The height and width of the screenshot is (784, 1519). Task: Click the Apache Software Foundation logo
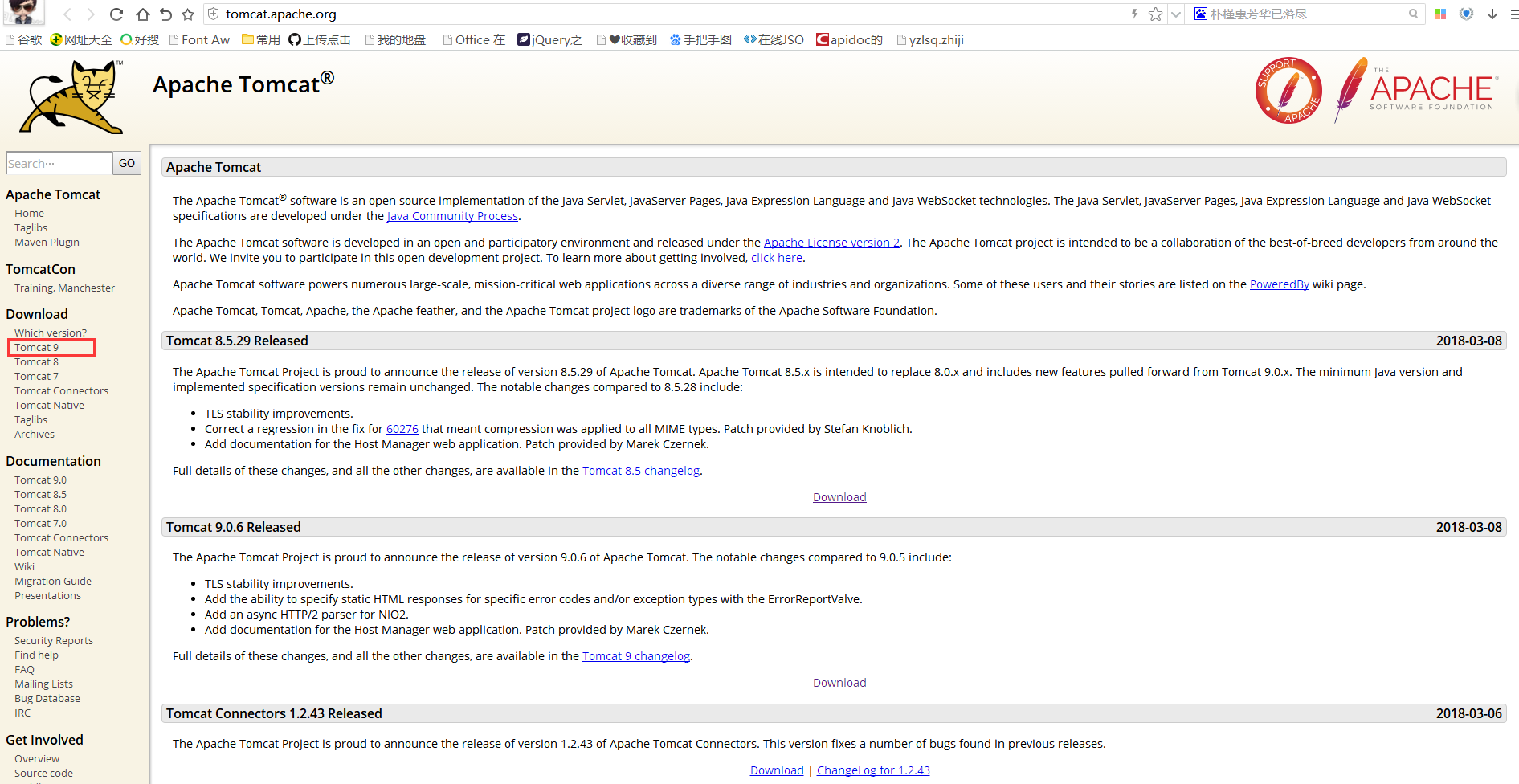tap(1416, 90)
